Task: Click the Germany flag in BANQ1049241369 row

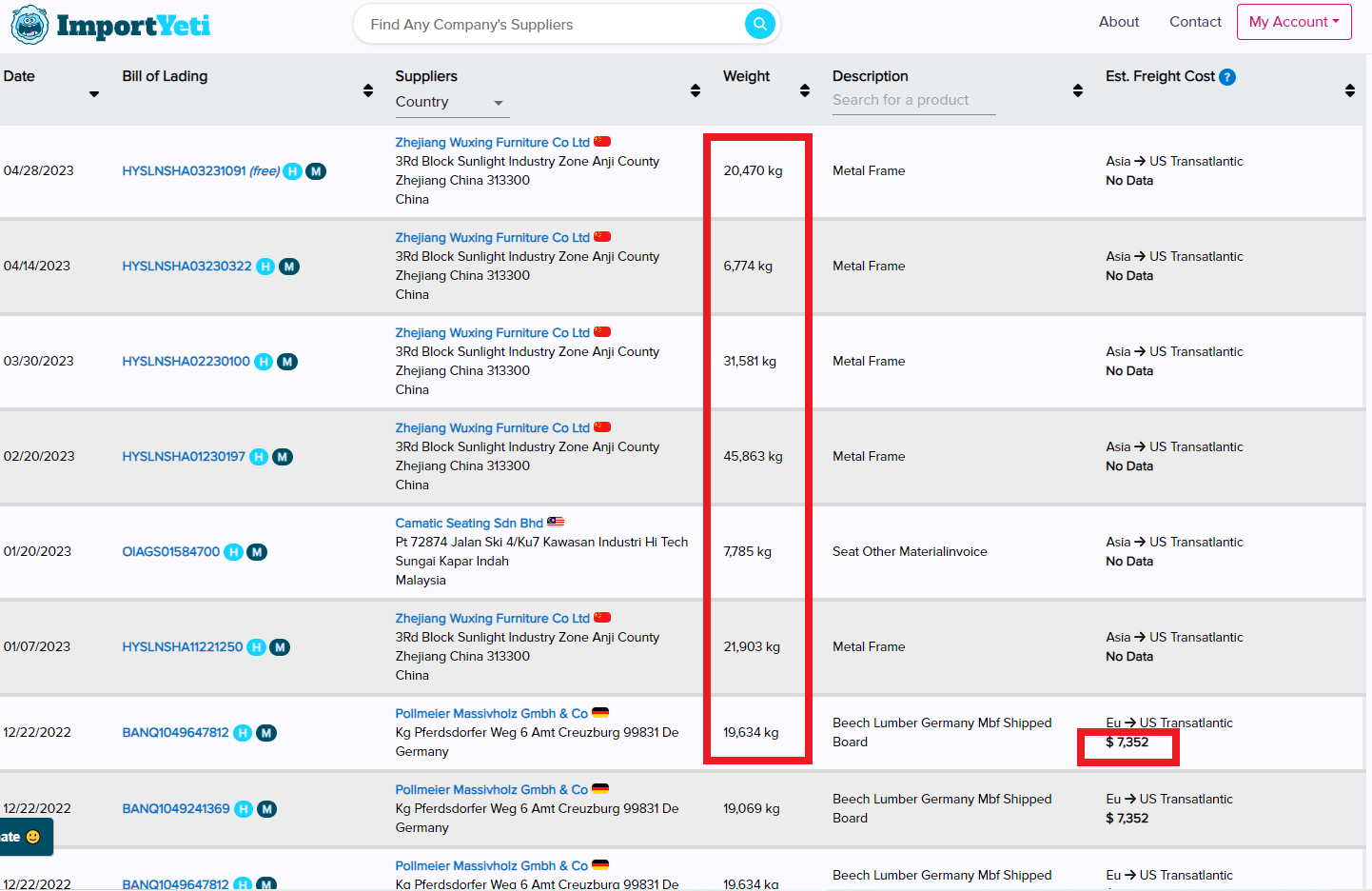Action: pyautogui.click(x=600, y=789)
